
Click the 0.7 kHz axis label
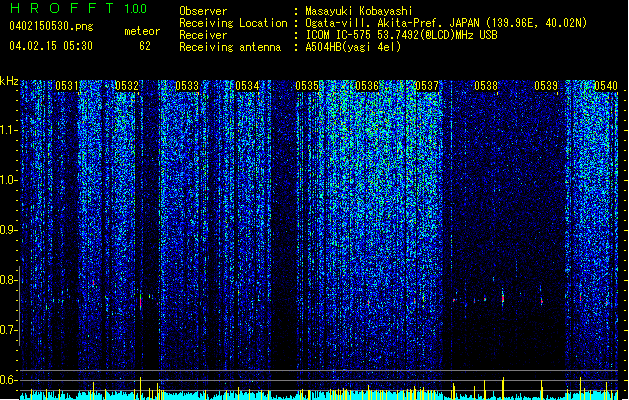coord(9,330)
